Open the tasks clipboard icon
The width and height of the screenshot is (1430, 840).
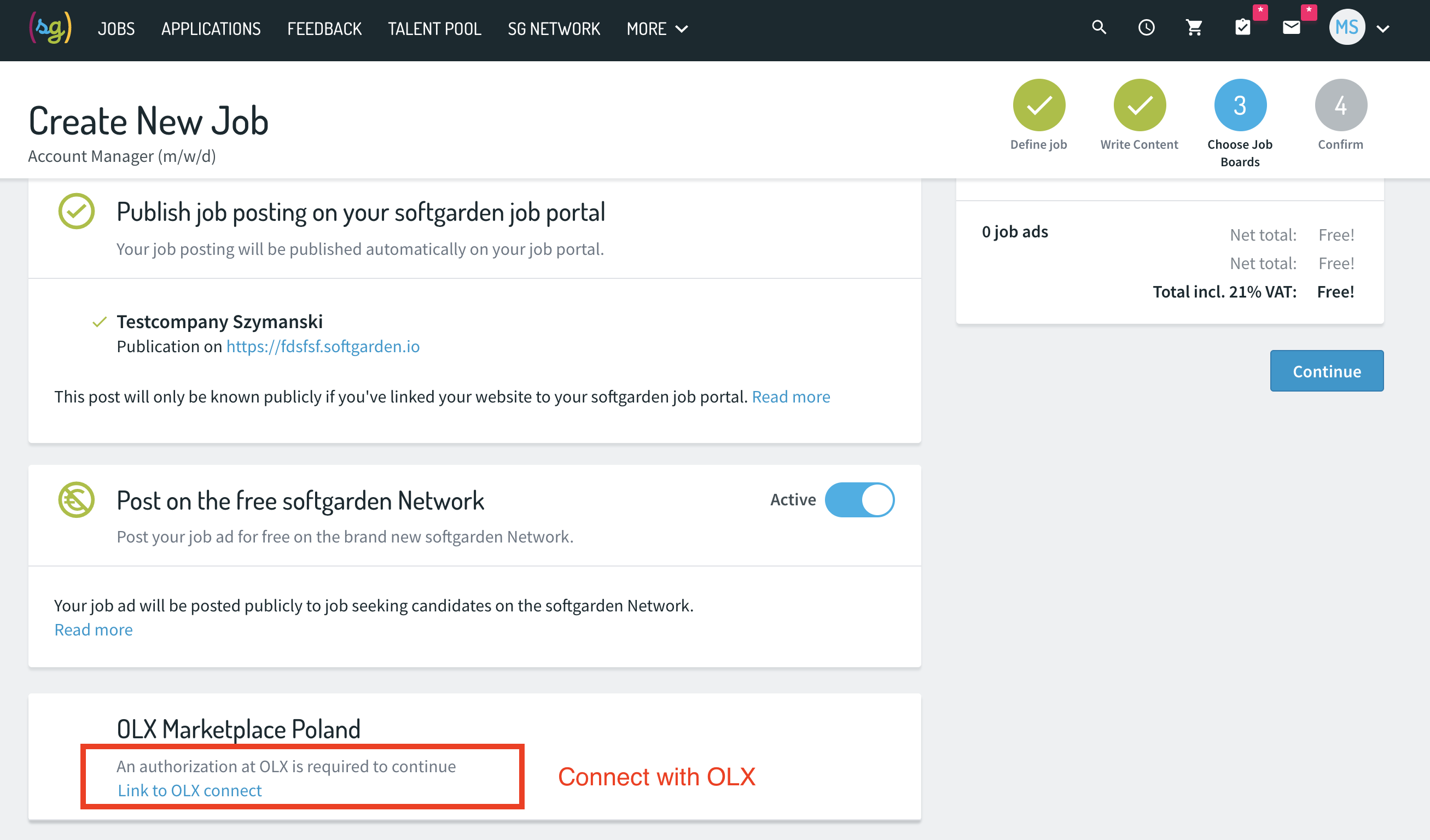(1243, 27)
